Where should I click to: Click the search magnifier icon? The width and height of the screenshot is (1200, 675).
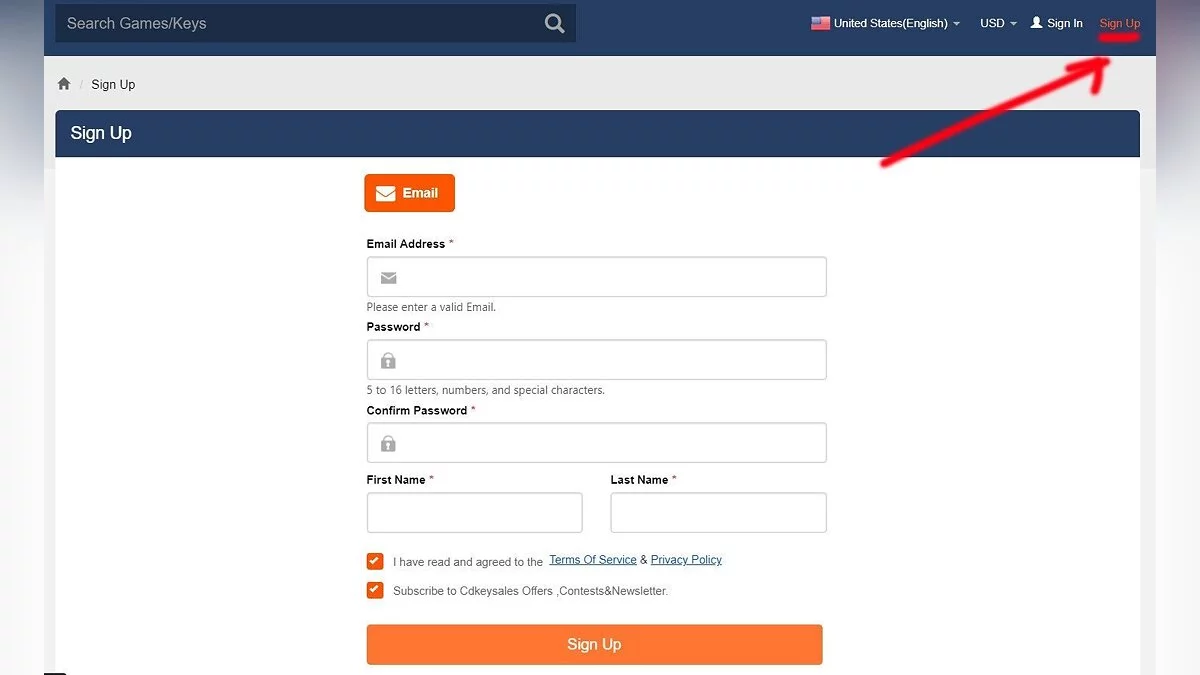tap(554, 23)
